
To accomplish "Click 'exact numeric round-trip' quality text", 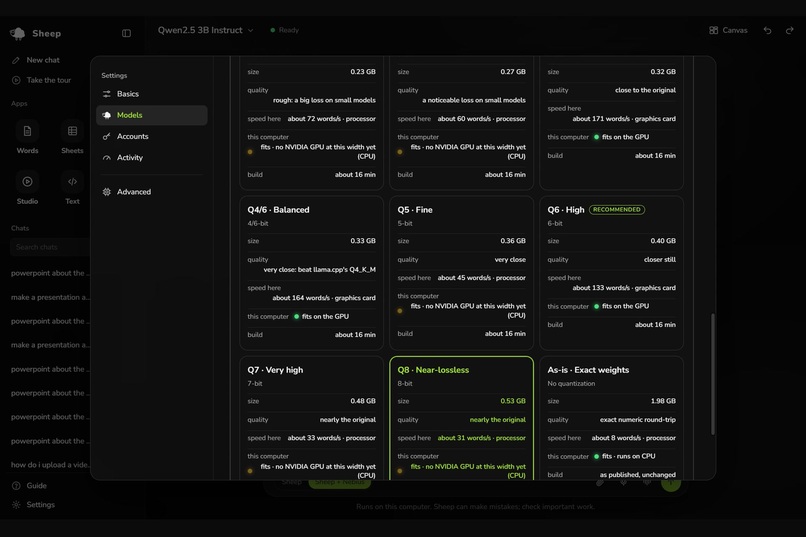I will click(638, 420).
